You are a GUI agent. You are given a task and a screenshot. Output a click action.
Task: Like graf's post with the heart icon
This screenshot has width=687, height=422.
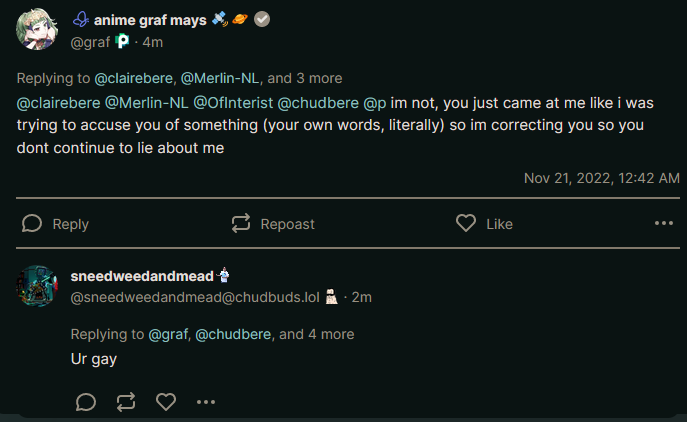click(x=466, y=223)
